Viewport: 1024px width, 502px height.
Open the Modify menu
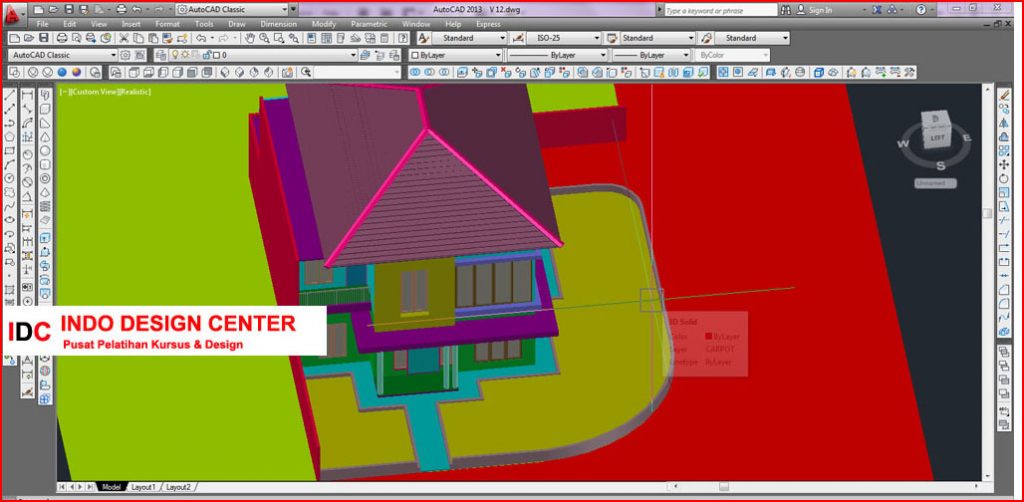coord(324,24)
